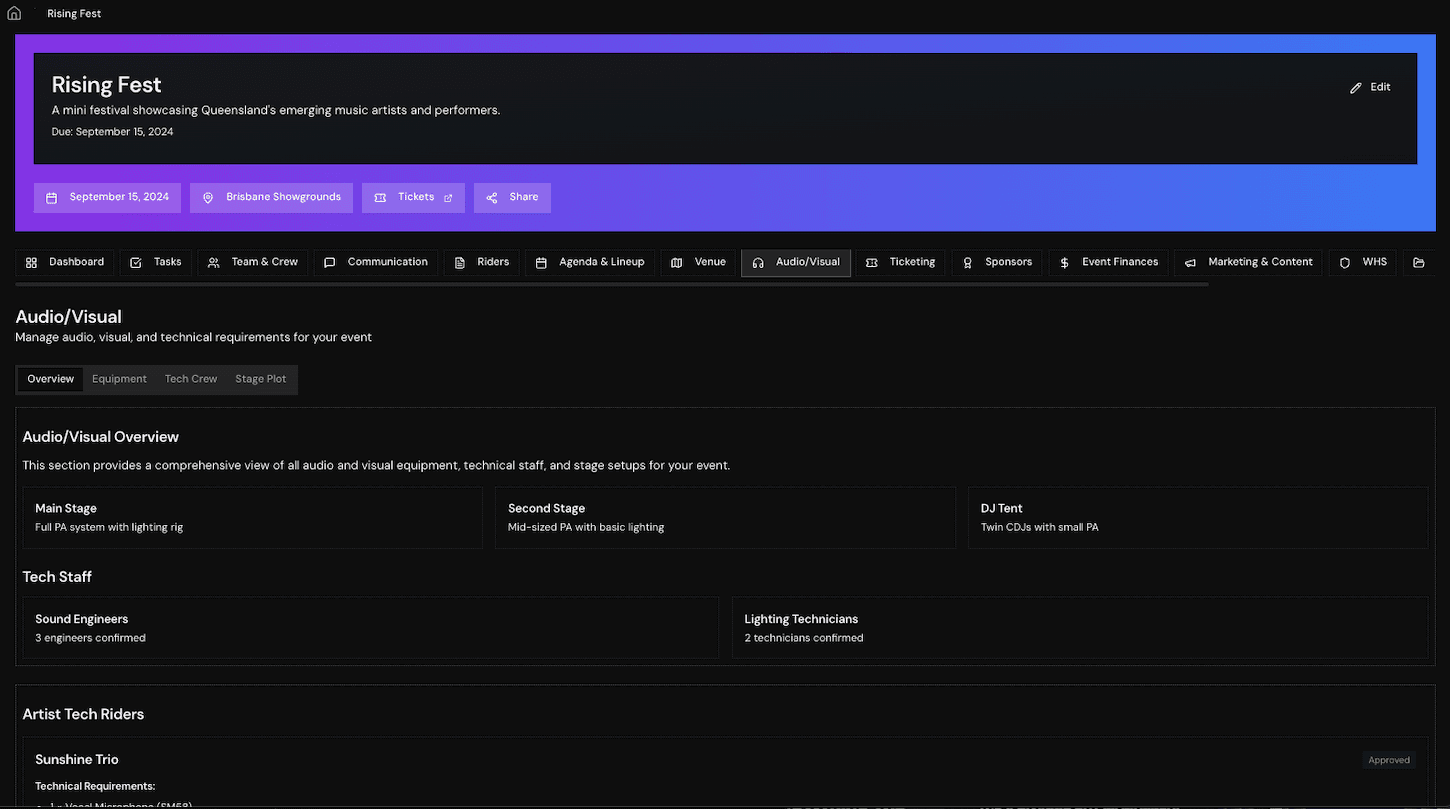Click the Sponsors award icon
The image size is (1450, 809).
tap(968, 263)
